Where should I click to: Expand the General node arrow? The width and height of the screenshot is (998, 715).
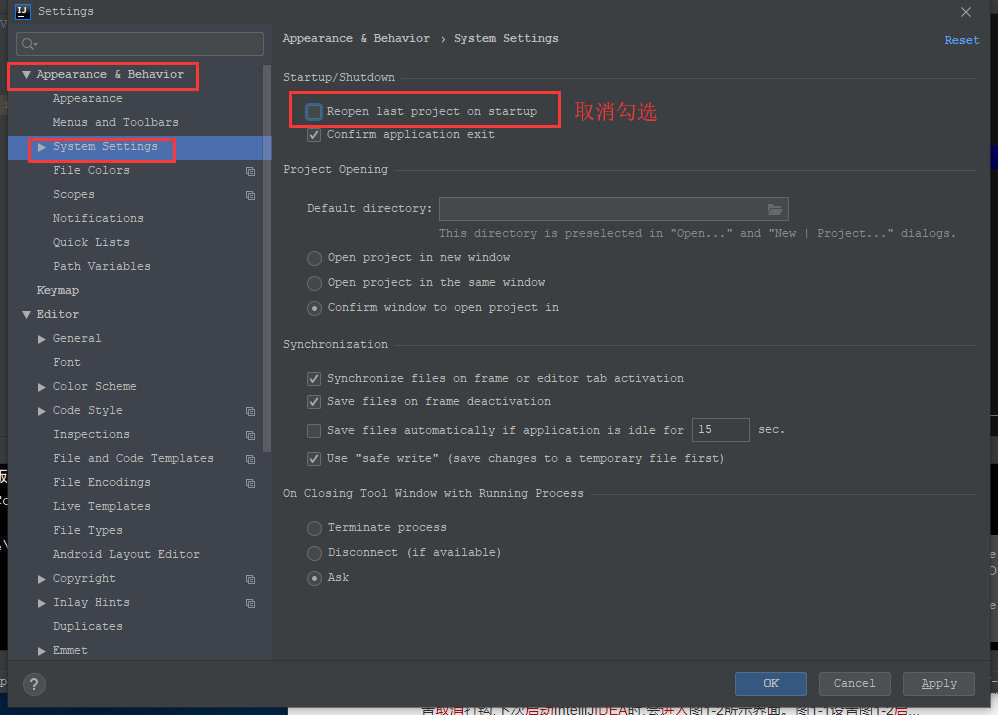coord(42,339)
